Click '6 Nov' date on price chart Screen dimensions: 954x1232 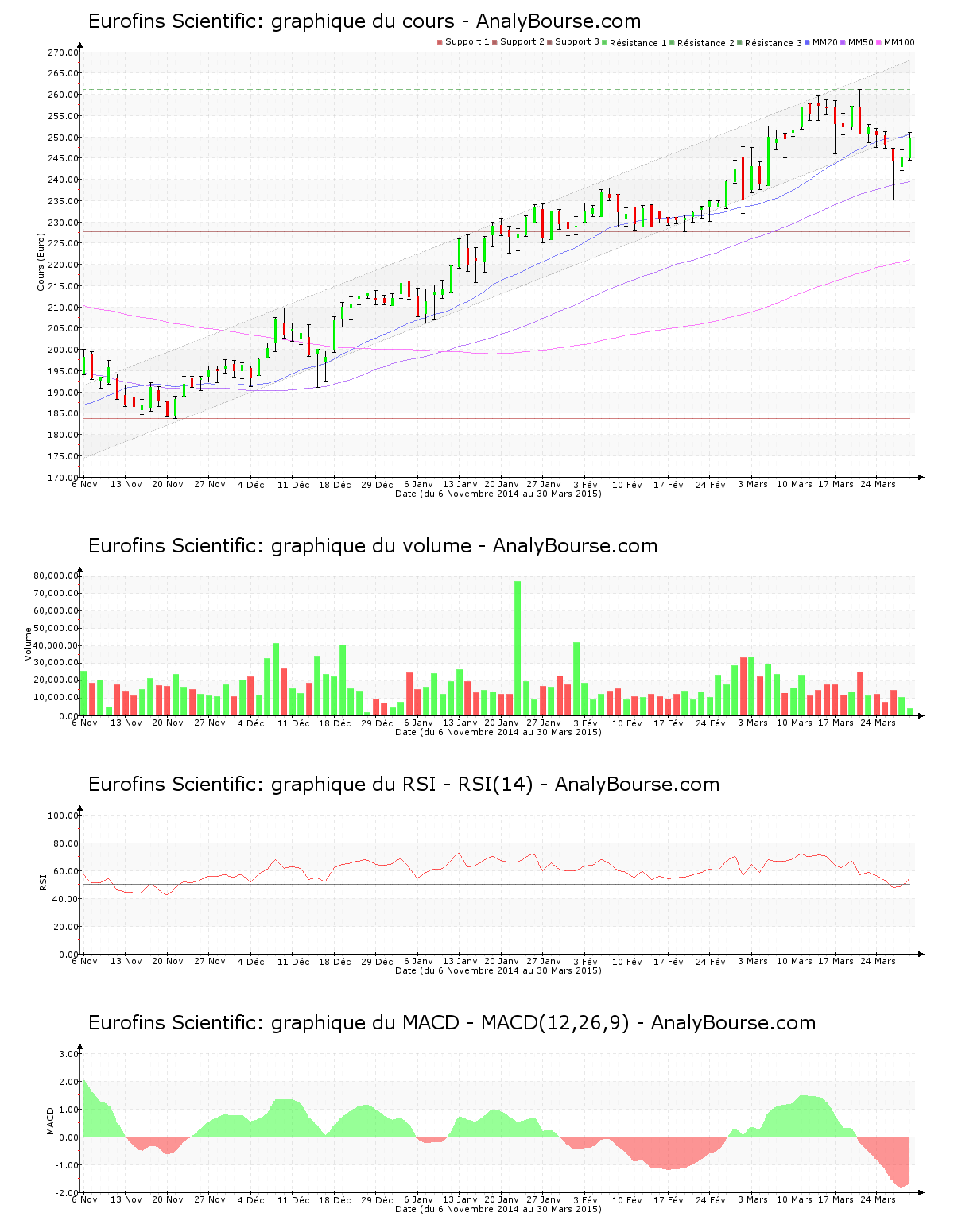[85, 484]
